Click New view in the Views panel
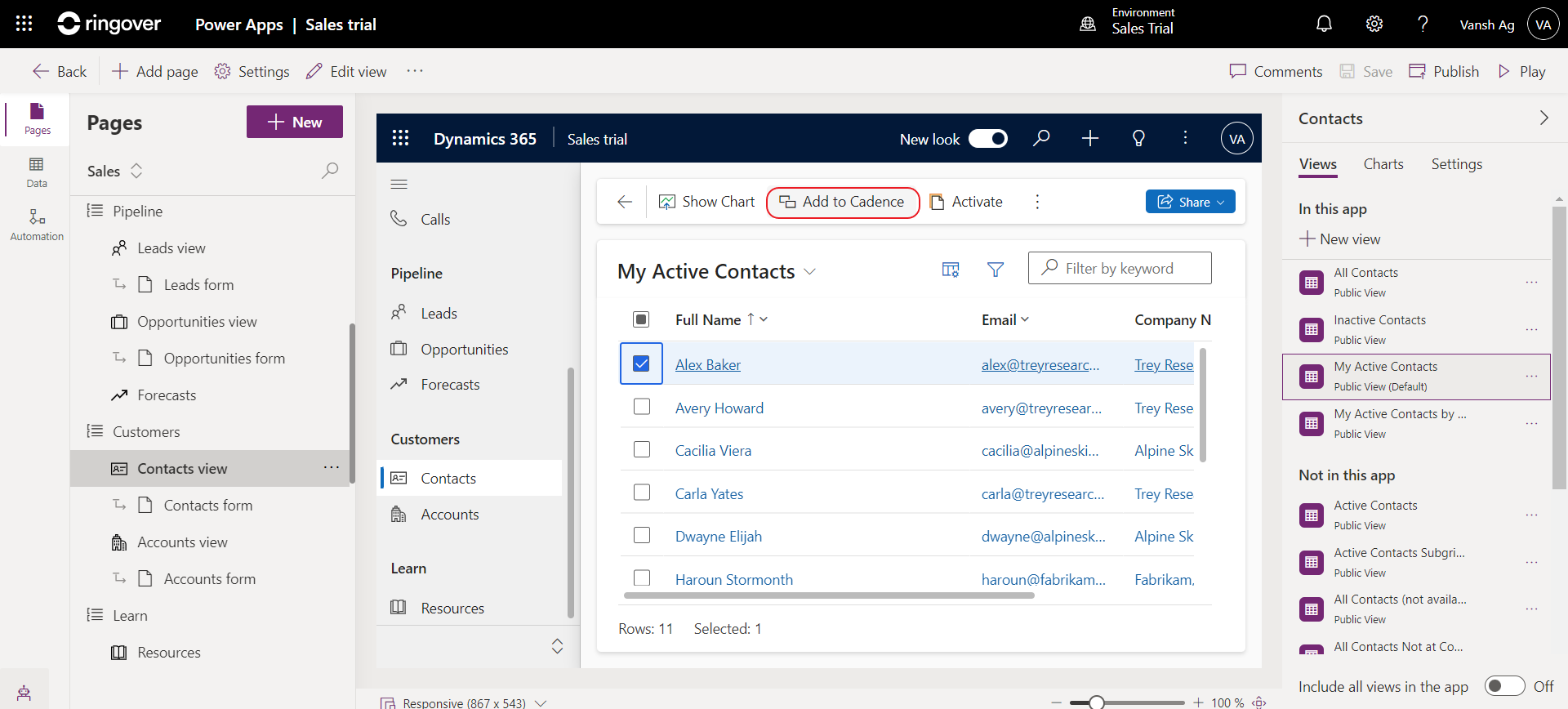 click(x=1340, y=239)
